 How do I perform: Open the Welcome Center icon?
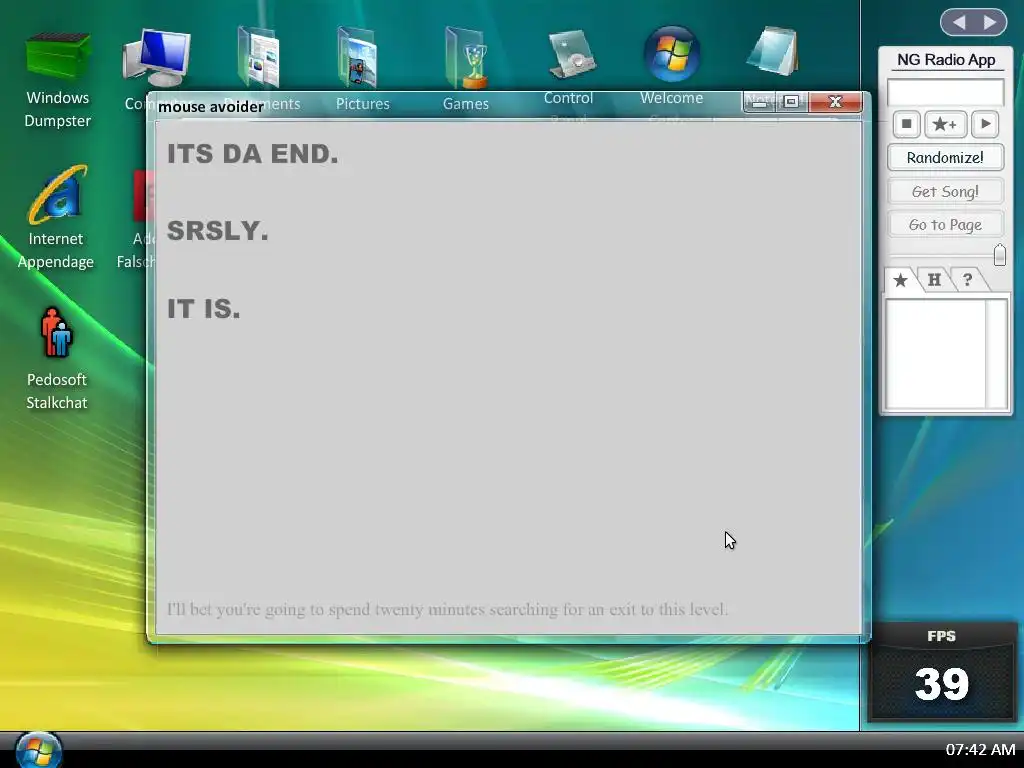point(672,54)
